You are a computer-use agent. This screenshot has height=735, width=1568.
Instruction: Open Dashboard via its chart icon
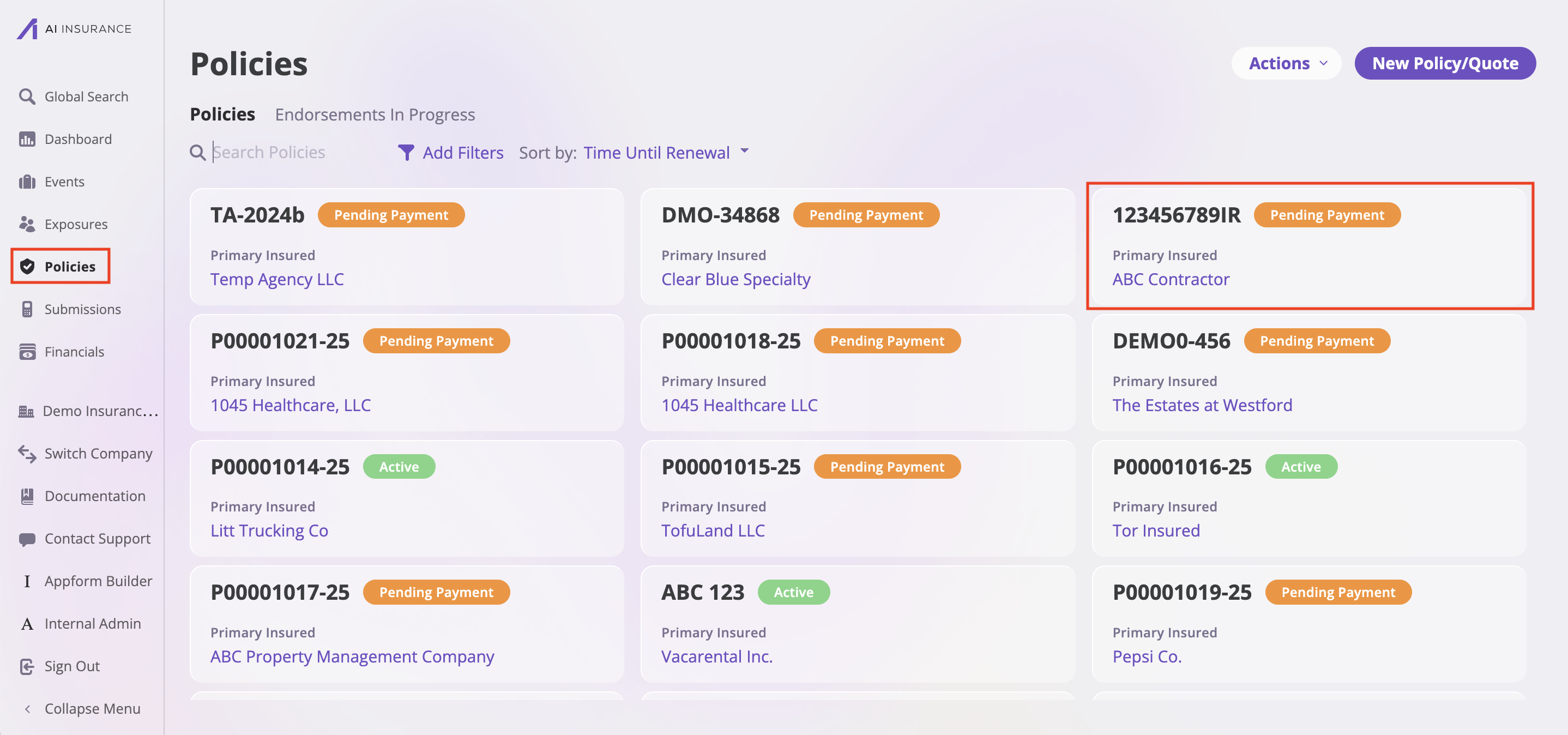click(27, 139)
